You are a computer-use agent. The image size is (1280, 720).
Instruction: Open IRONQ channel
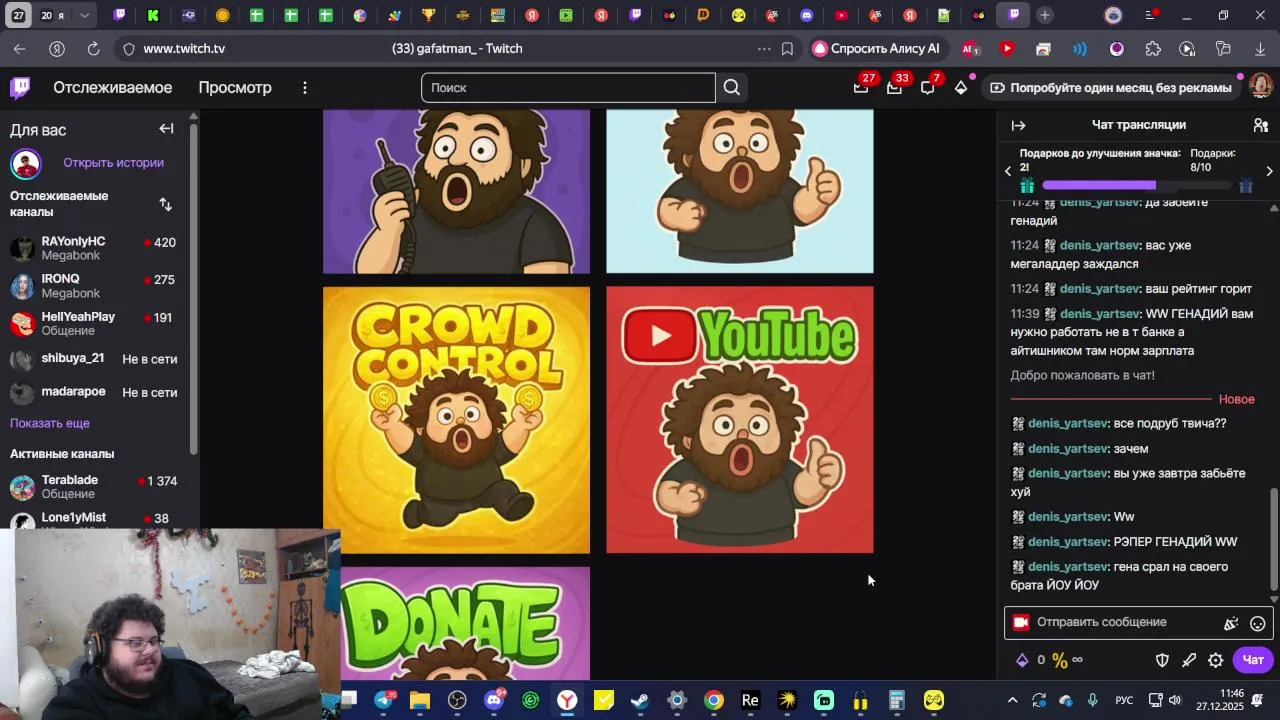[x=95, y=286]
